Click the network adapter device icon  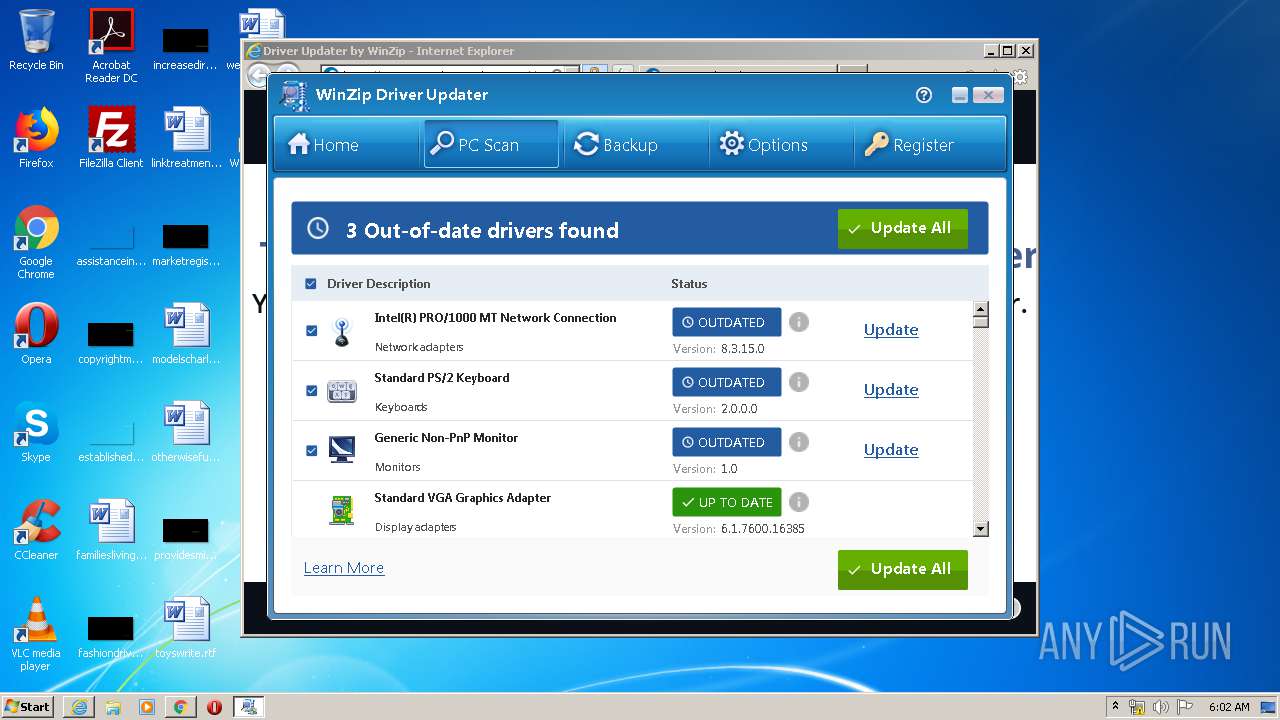(x=342, y=332)
